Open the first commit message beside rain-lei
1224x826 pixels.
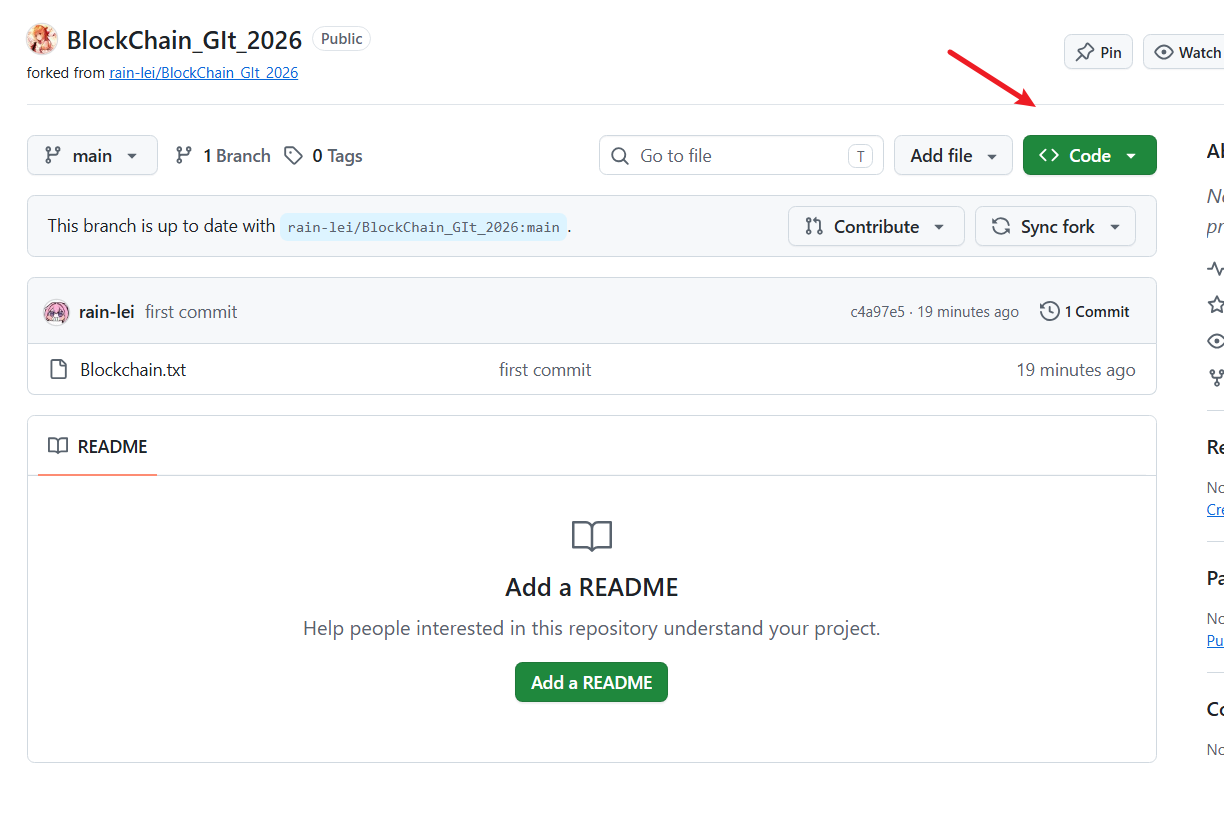tap(191, 312)
